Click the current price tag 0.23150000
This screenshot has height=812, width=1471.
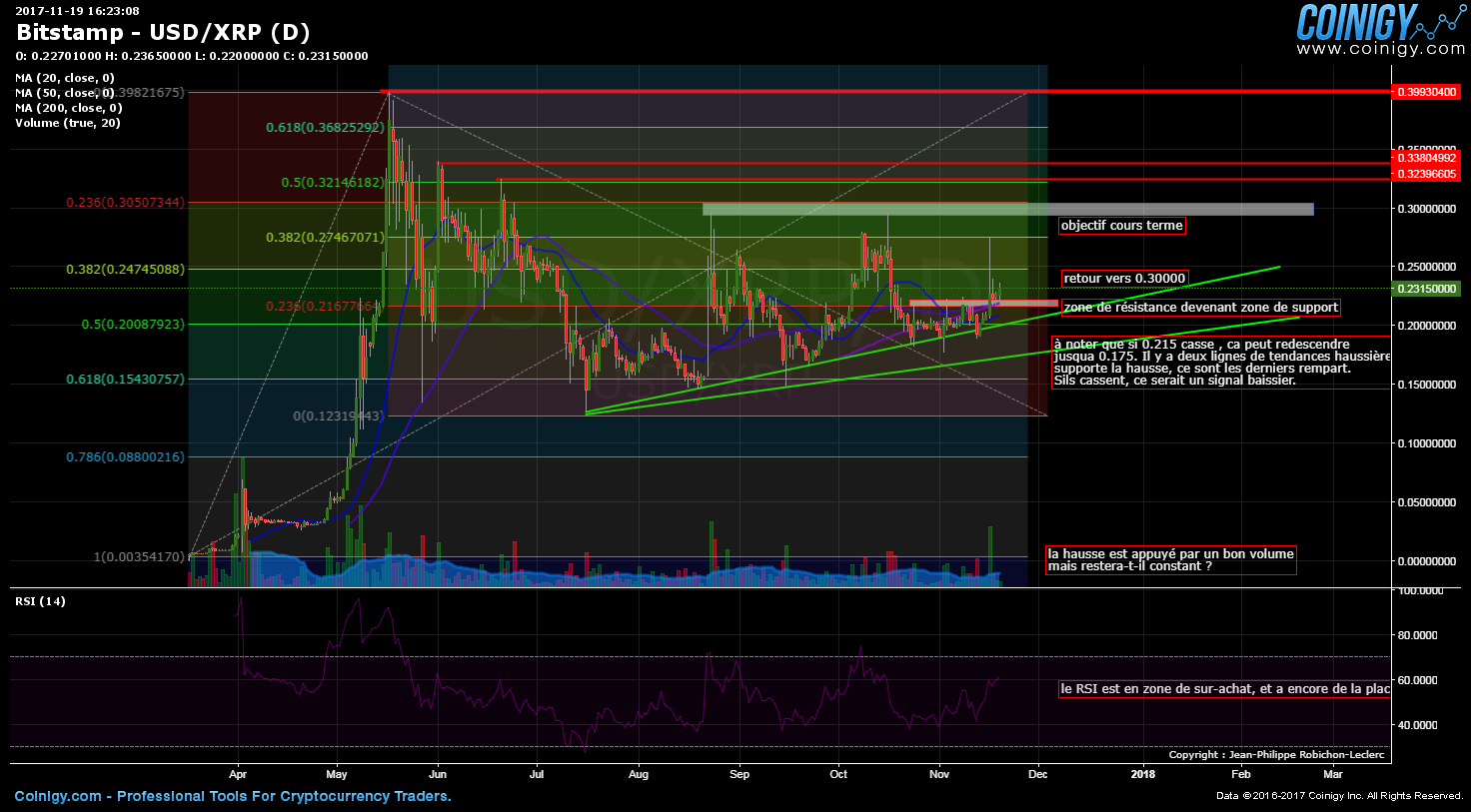[1426, 289]
